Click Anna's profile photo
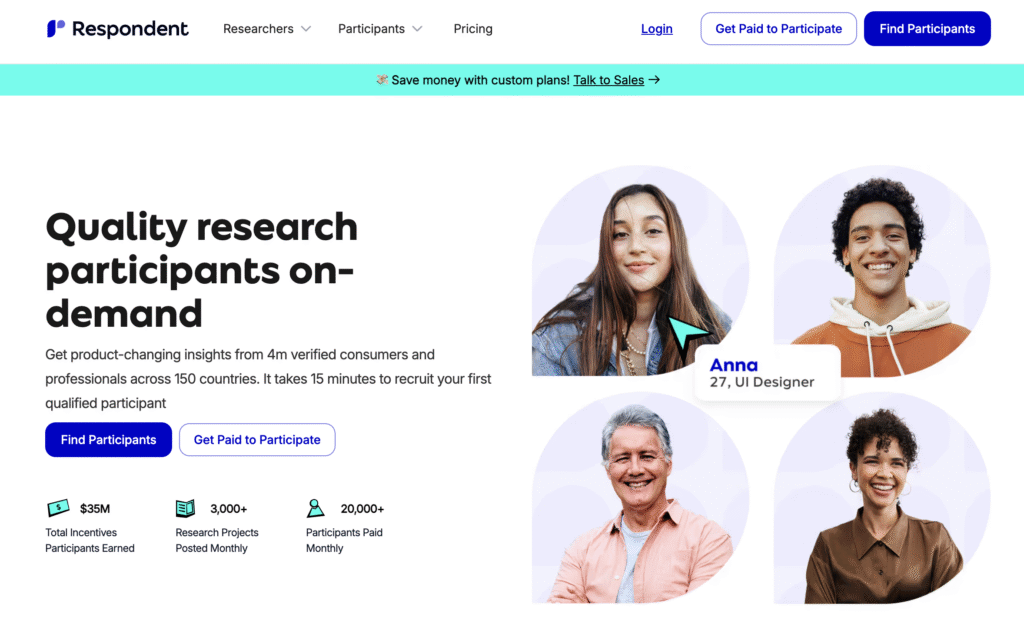1024x637 pixels. (x=640, y=270)
